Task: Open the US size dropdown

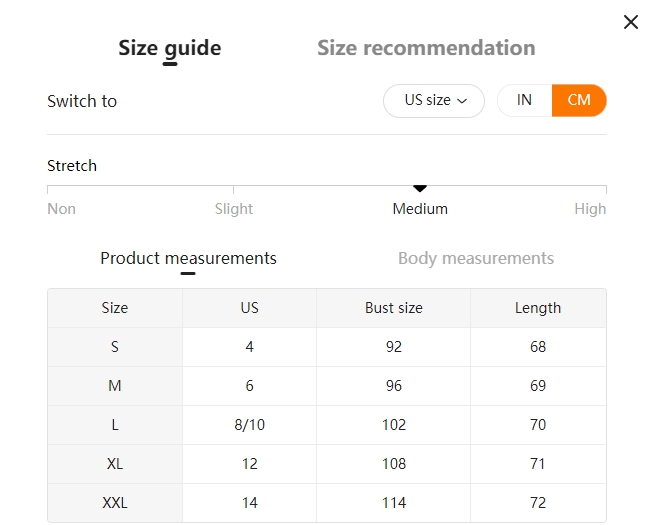Action: [x=434, y=101]
